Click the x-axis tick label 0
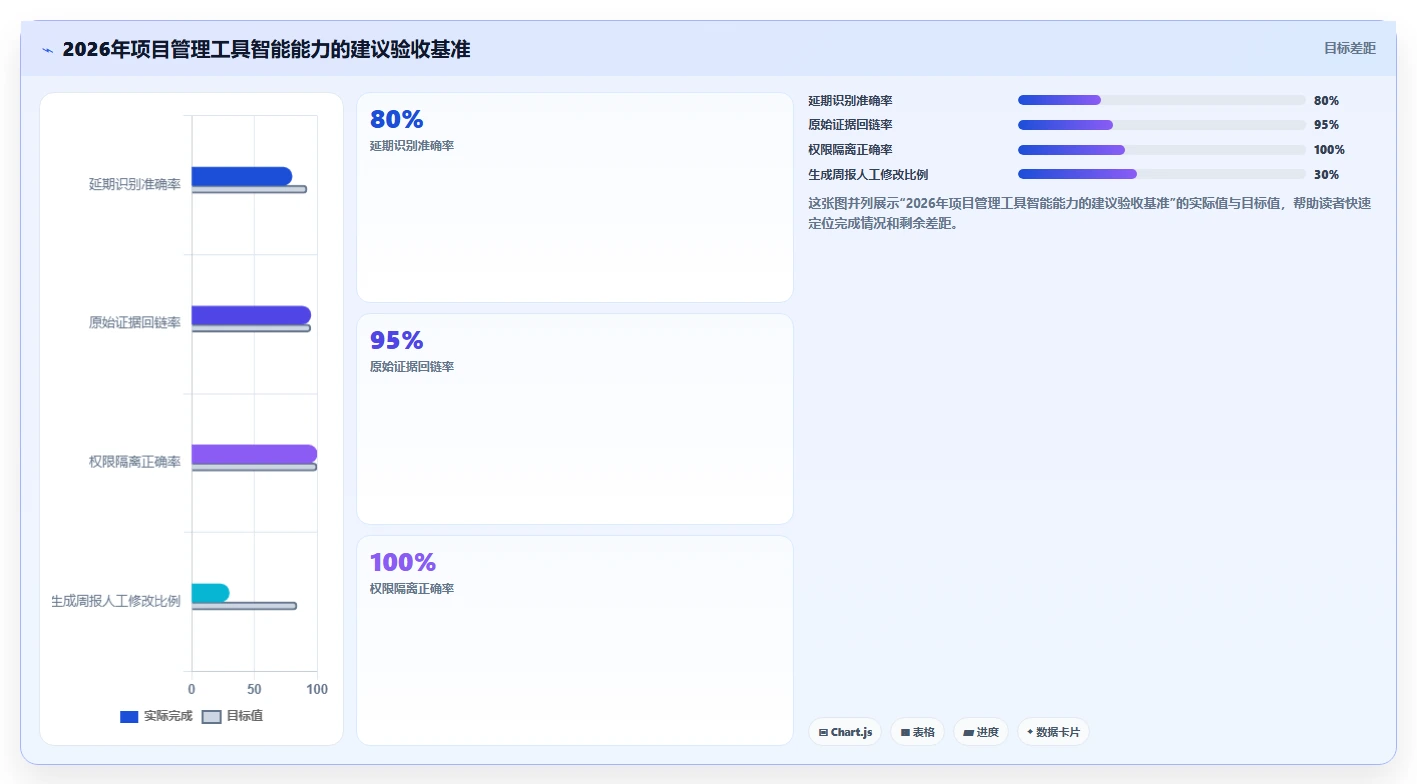 click(192, 689)
